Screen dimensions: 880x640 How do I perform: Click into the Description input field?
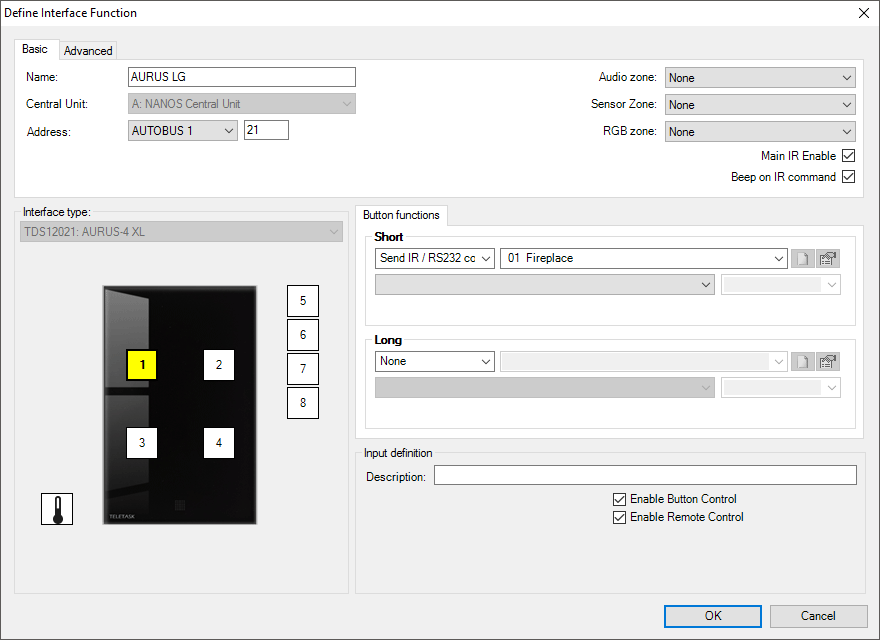(645, 475)
